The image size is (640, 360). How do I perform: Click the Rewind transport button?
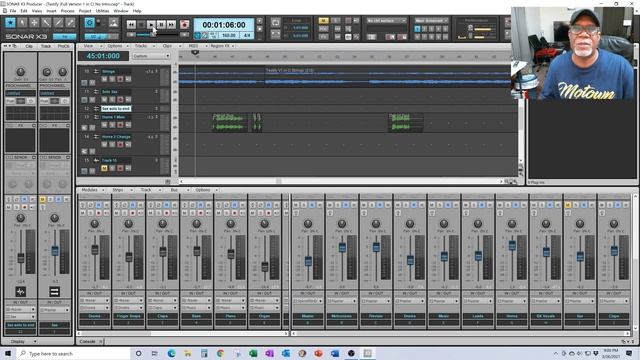click(x=131, y=24)
